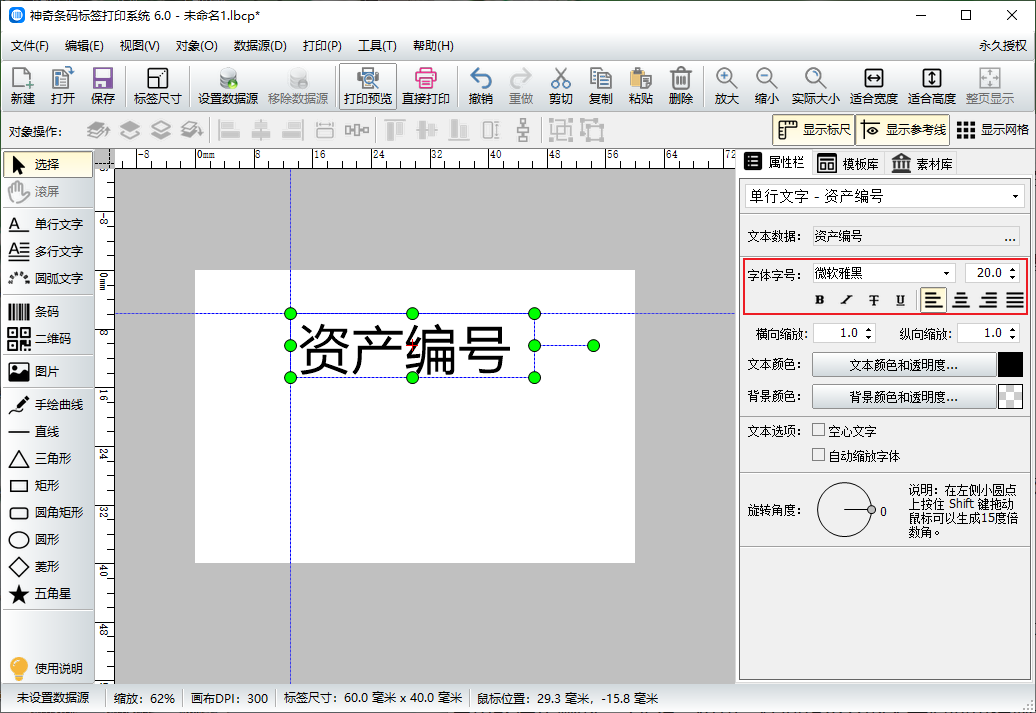Screen dimensions: 1036x713
Task: Select the 多行文字 multi-line text tool
Action: point(47,251)
